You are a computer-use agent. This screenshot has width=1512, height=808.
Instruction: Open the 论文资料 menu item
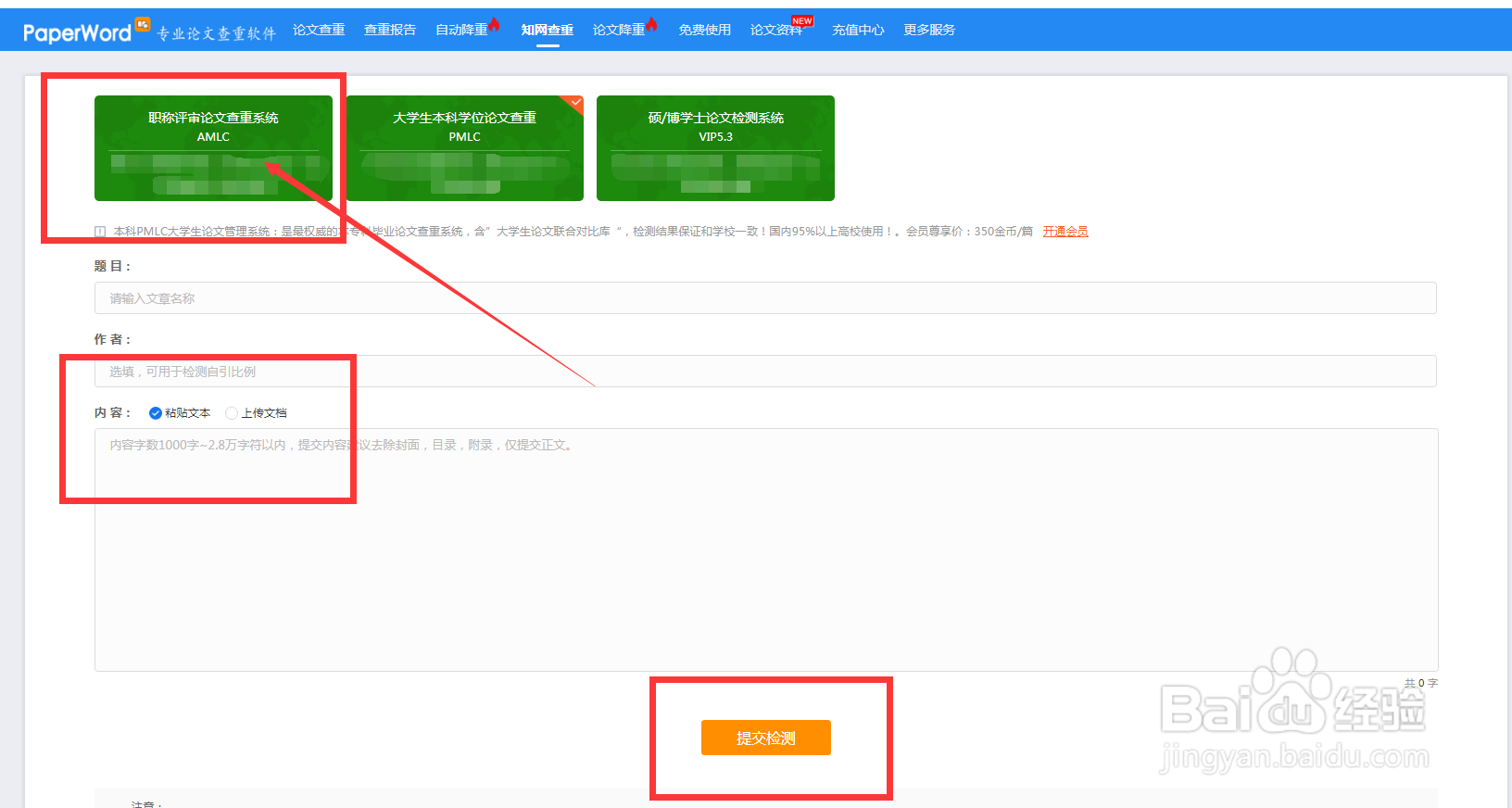776,30
